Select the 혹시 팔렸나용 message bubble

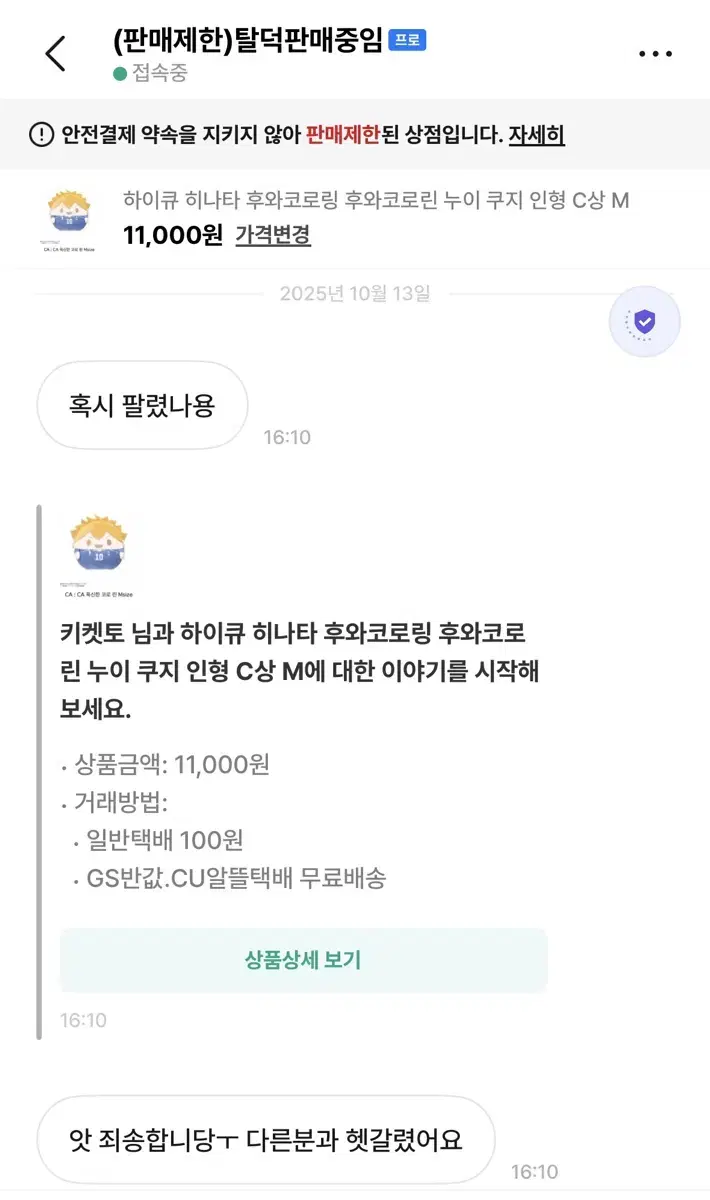tap(142, 405)
